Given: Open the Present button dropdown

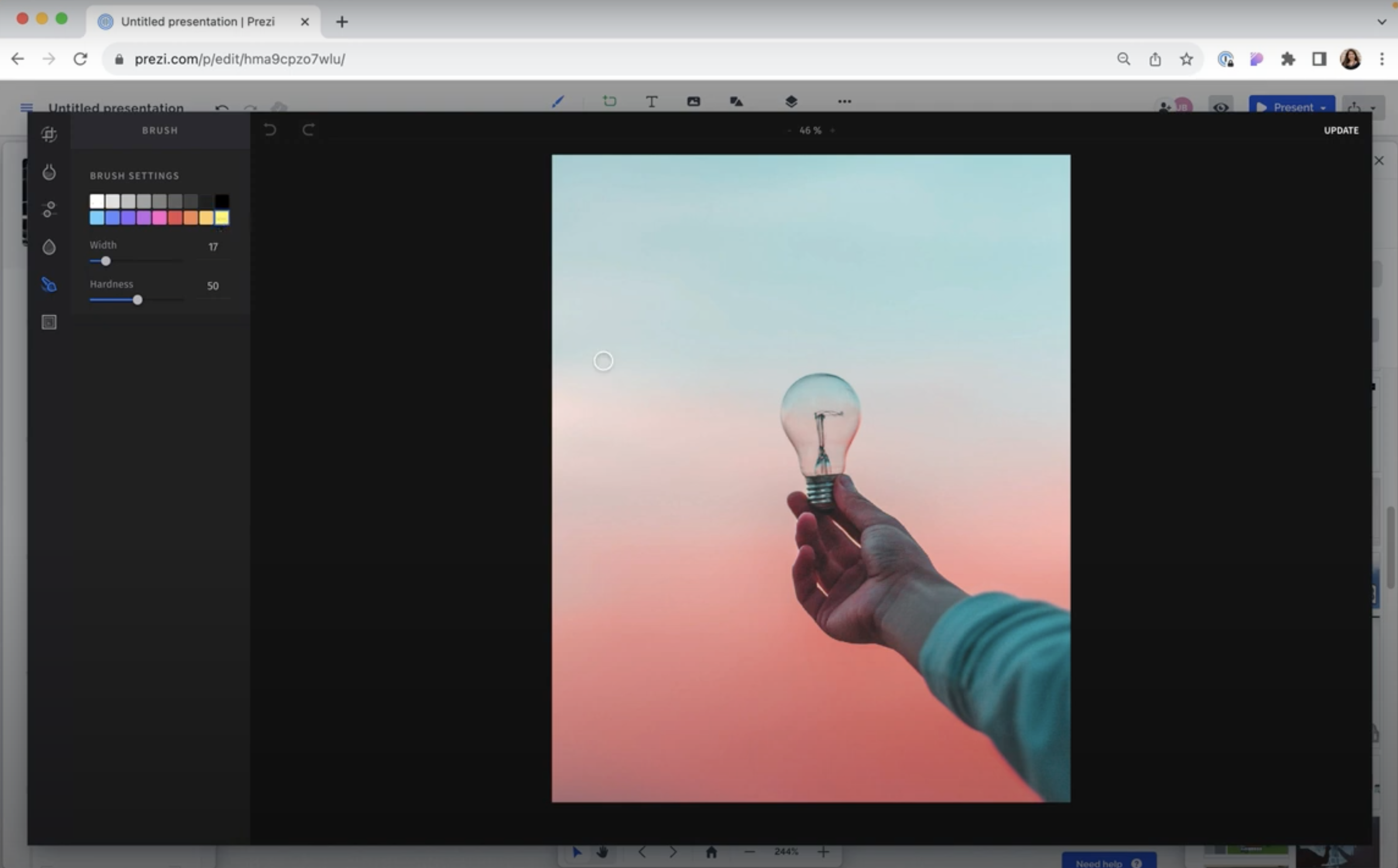Looking at the screenshot, I should pyautogui.click(x=1323, y=108).
